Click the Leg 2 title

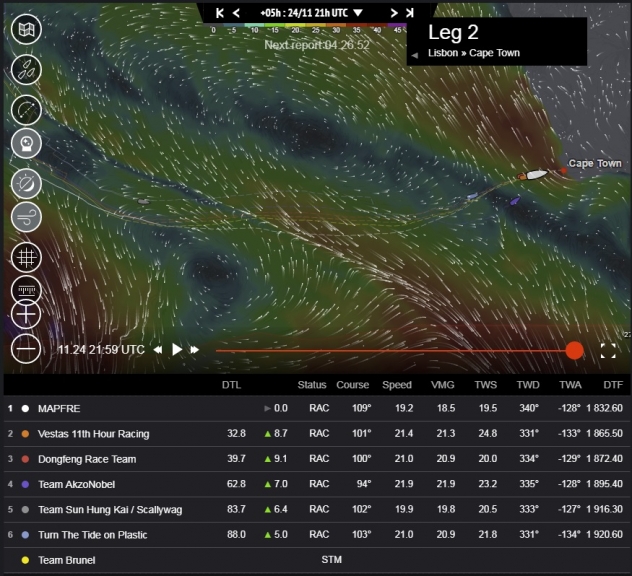(x=453, y=32)
